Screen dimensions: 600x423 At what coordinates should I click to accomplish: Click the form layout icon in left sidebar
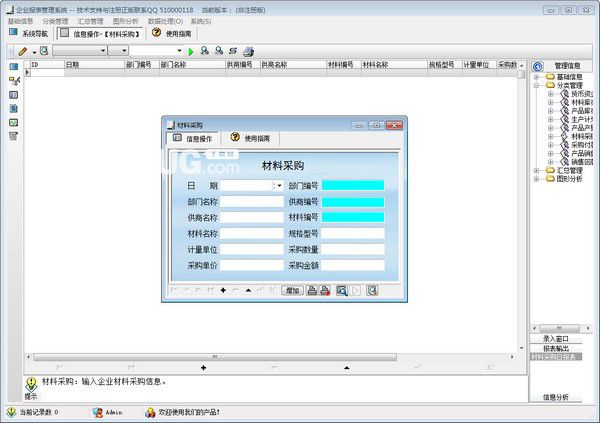(x=13, y=95)
